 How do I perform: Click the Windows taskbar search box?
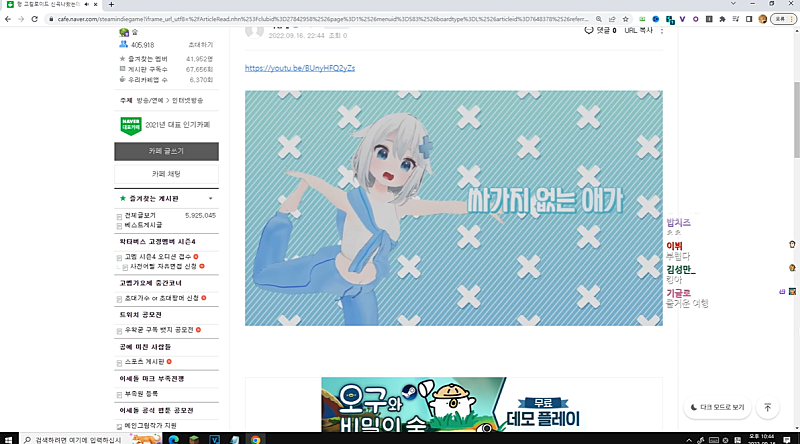pos(92,439)
